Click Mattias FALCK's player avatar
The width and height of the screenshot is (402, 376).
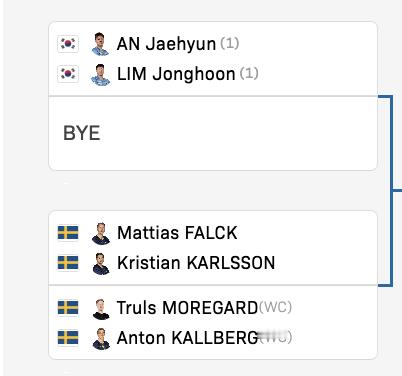101,234
